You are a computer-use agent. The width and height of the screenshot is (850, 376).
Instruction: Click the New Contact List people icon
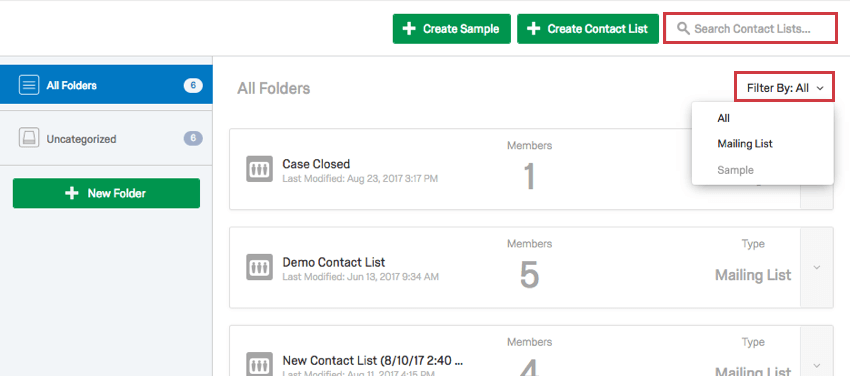259,364
